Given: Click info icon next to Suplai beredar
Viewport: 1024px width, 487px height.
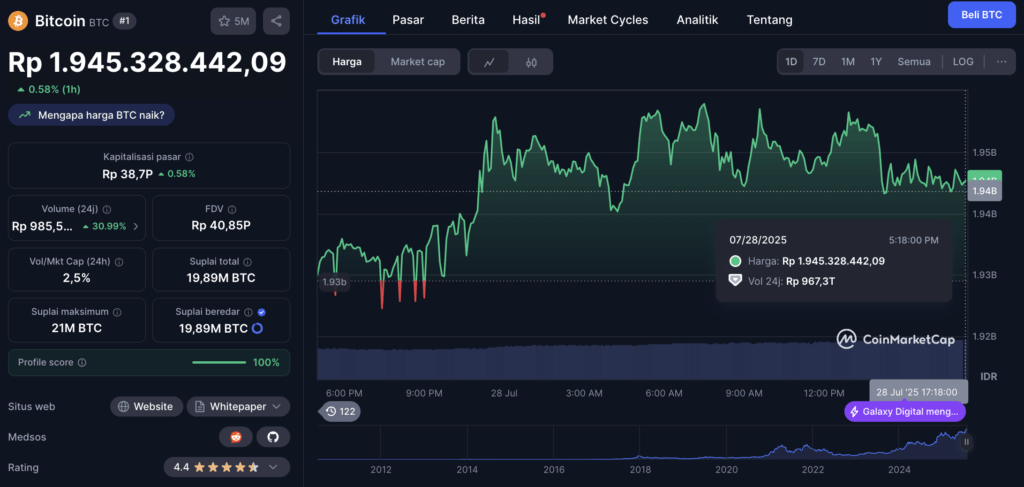Looking at the screenshot, I should (248, 312).
